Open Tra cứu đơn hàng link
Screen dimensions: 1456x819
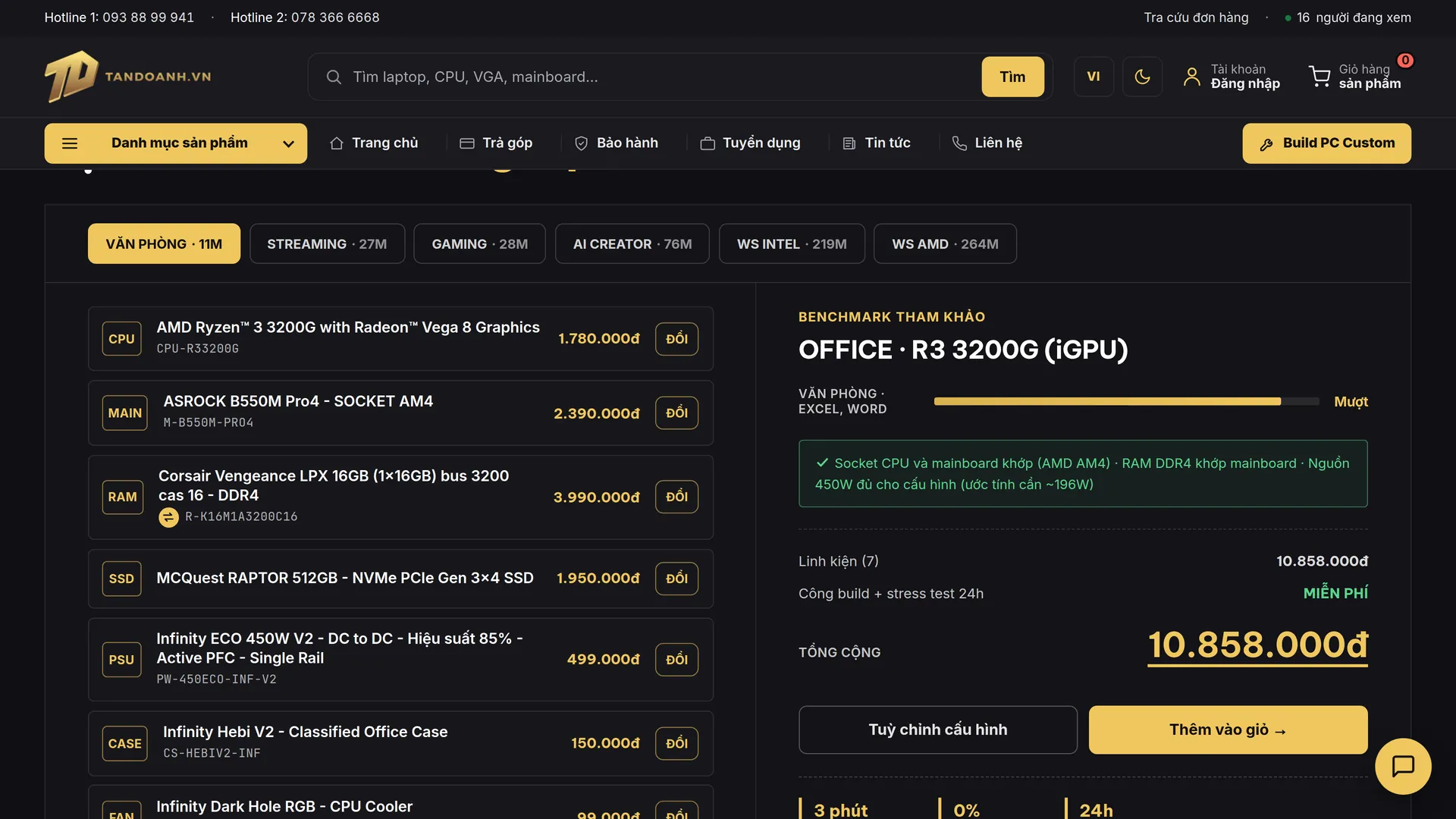(x=1196, y=17)
